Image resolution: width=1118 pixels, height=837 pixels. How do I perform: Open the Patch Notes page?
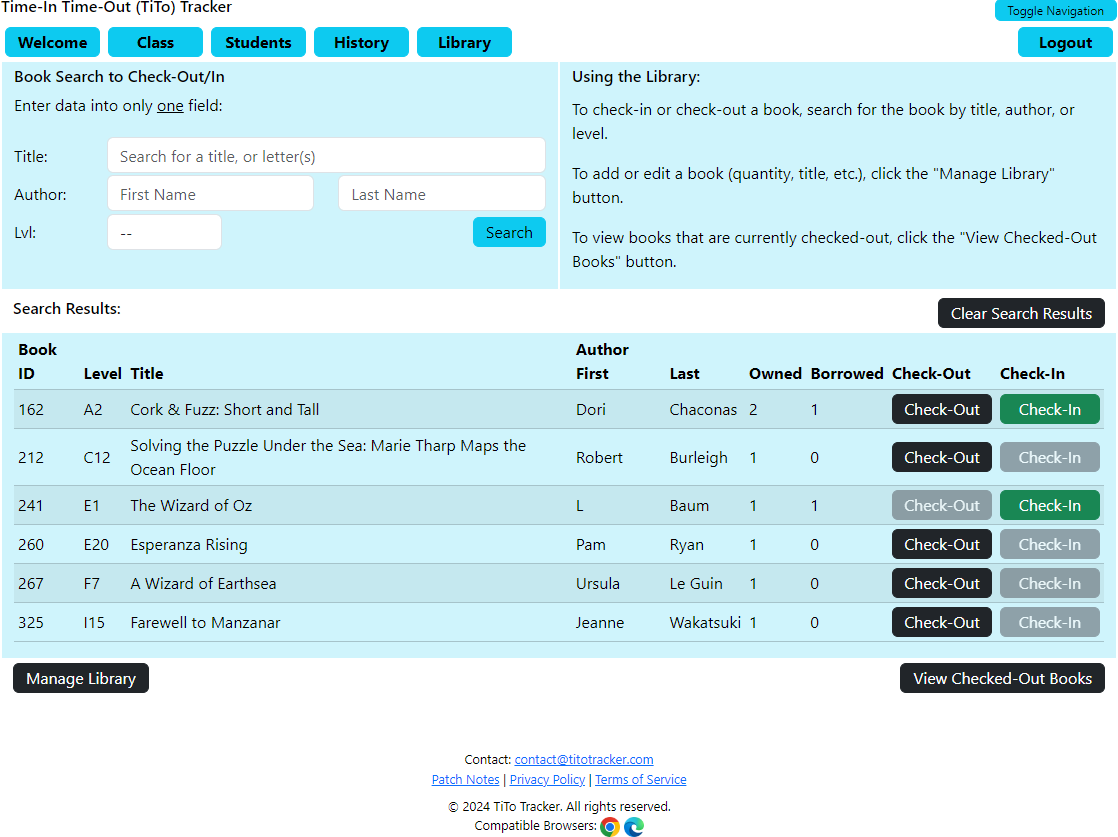[465, 779]
